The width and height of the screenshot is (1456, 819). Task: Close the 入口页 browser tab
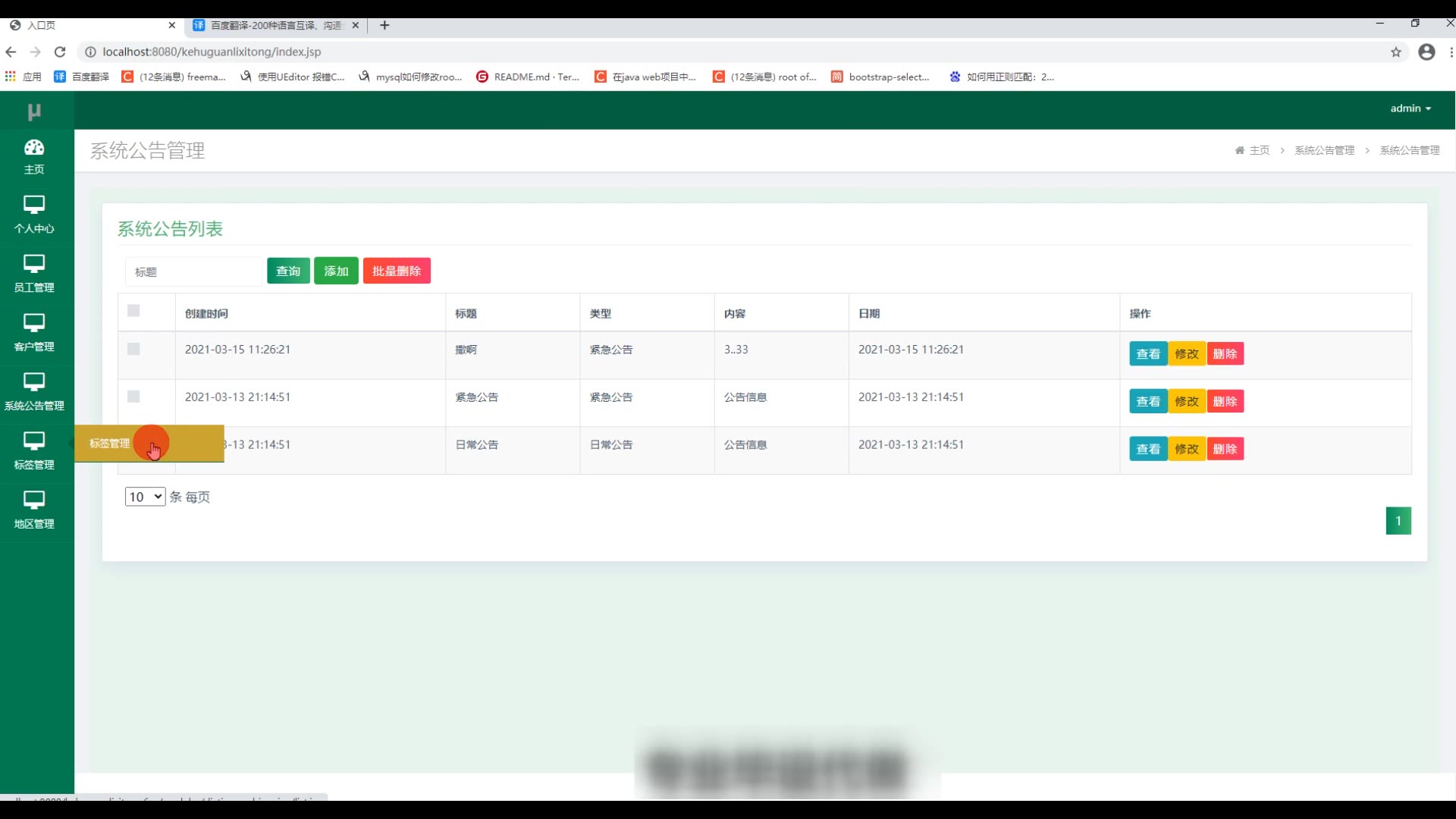[x=172, y=25]
